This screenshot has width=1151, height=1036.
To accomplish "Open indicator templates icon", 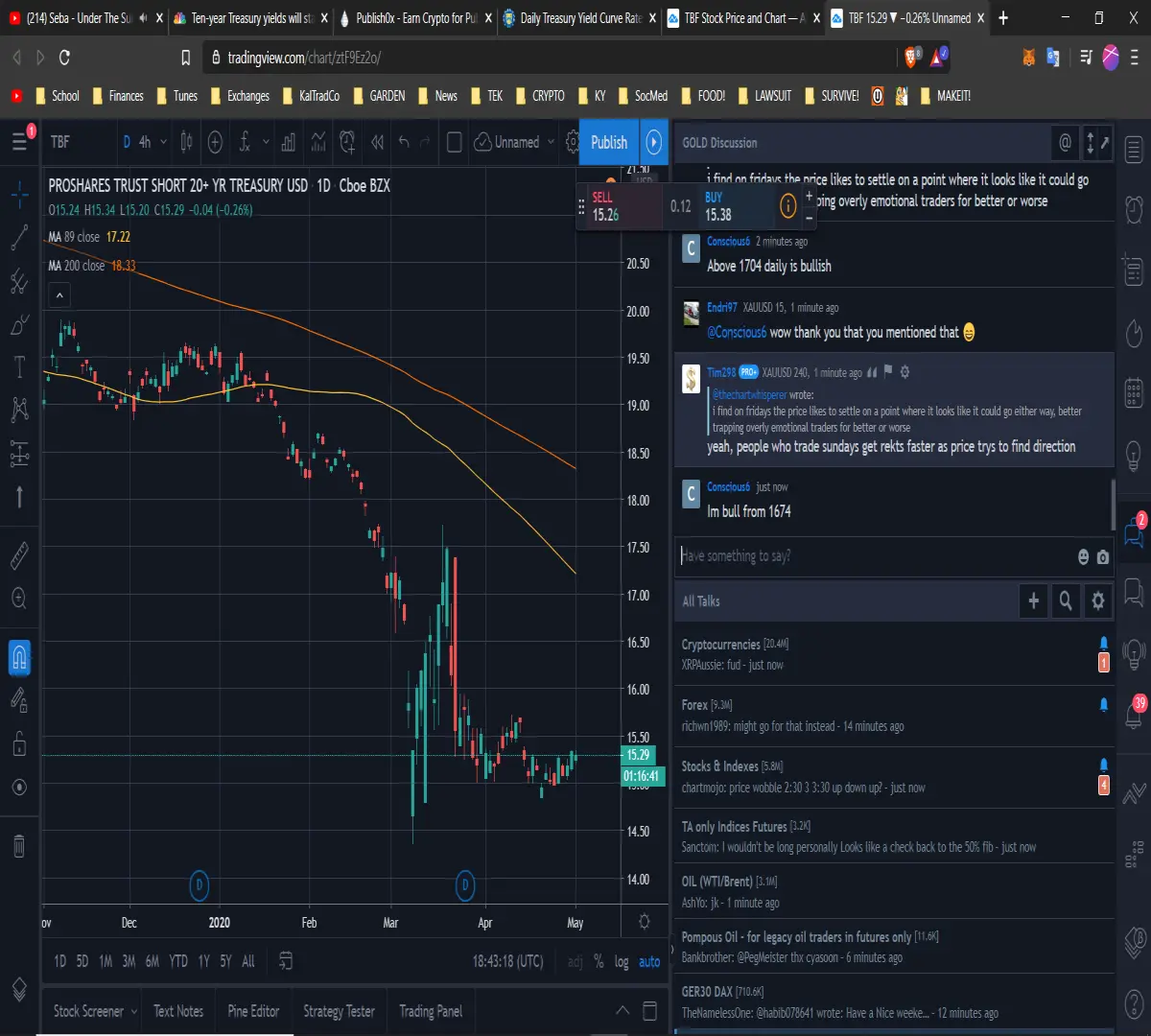I will [319, 142].
